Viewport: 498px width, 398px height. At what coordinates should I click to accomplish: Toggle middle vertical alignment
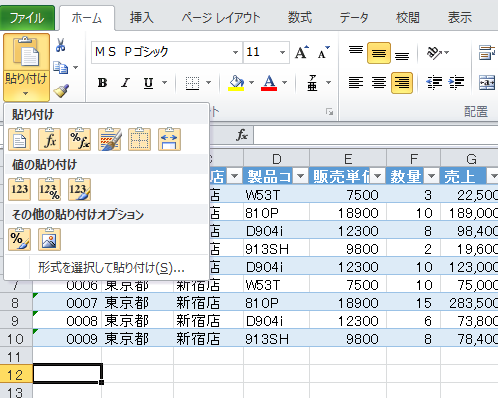379,53
